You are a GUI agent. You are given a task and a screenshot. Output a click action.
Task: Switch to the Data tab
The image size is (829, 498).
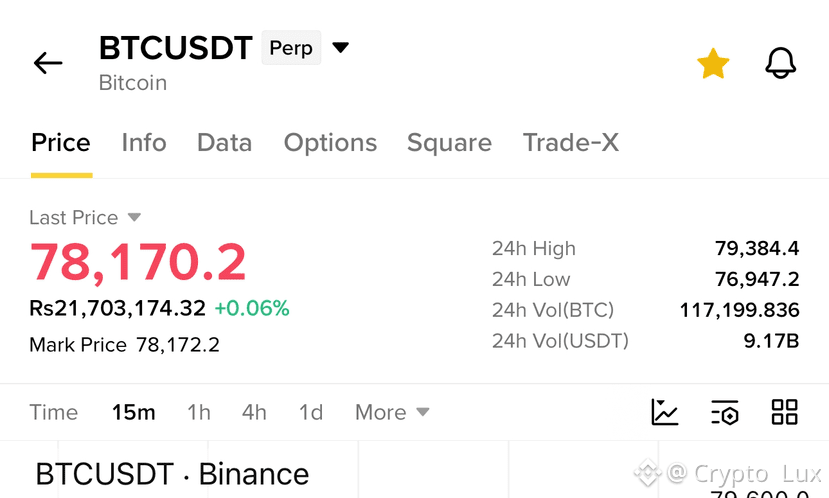click(x=224, y=143)
